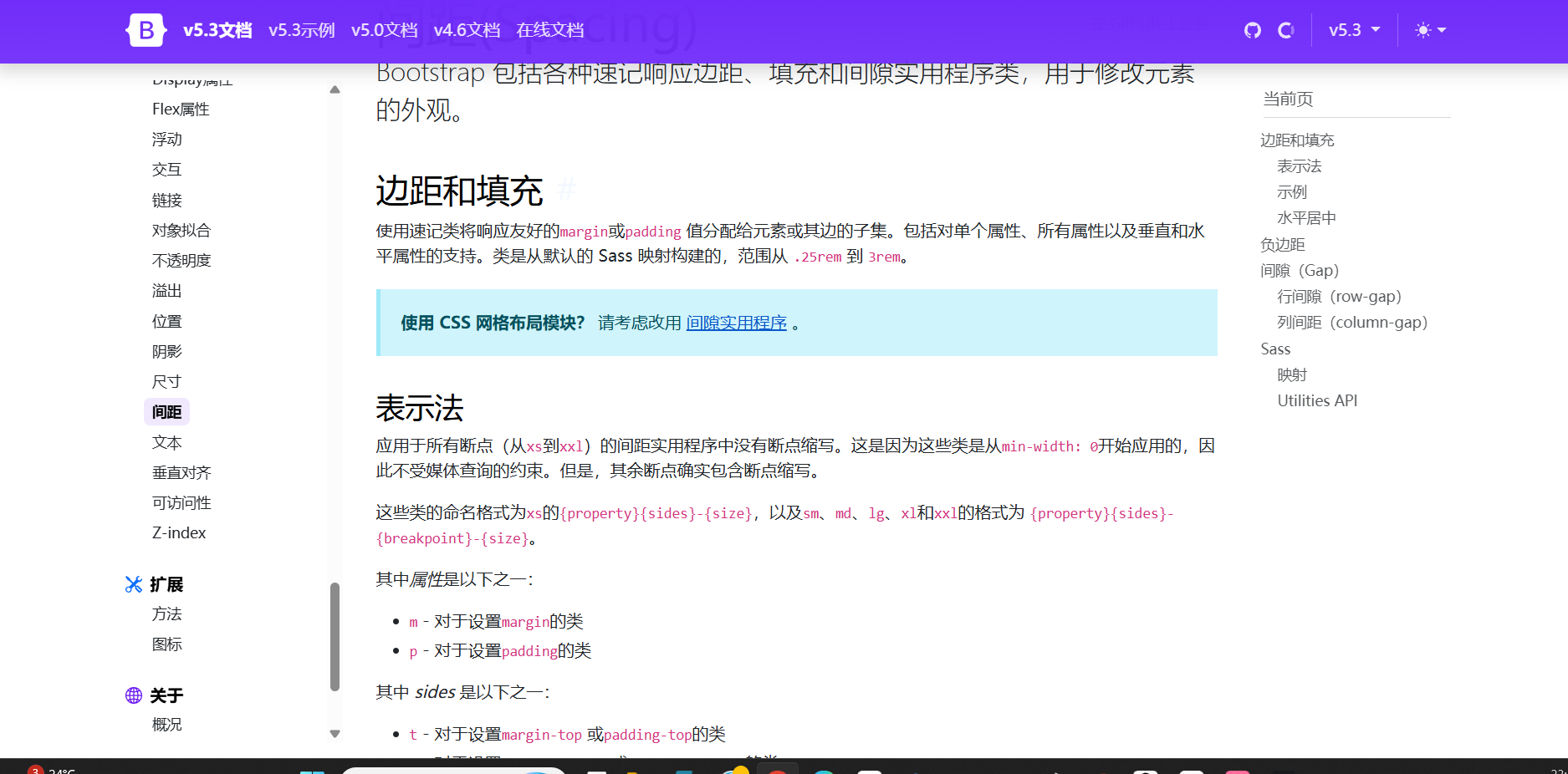Select 文本 in sidebar
This screenshot has height=774, width=1568.
tap(167, 442)
